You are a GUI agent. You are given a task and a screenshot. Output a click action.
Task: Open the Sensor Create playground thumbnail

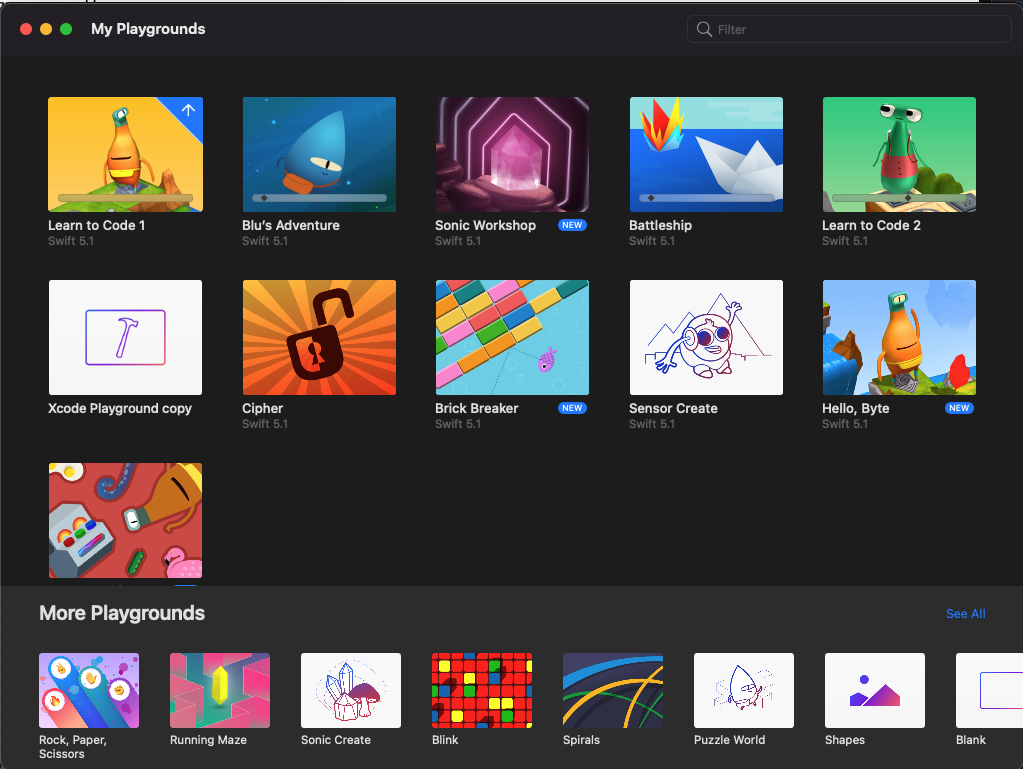point(706,337)
